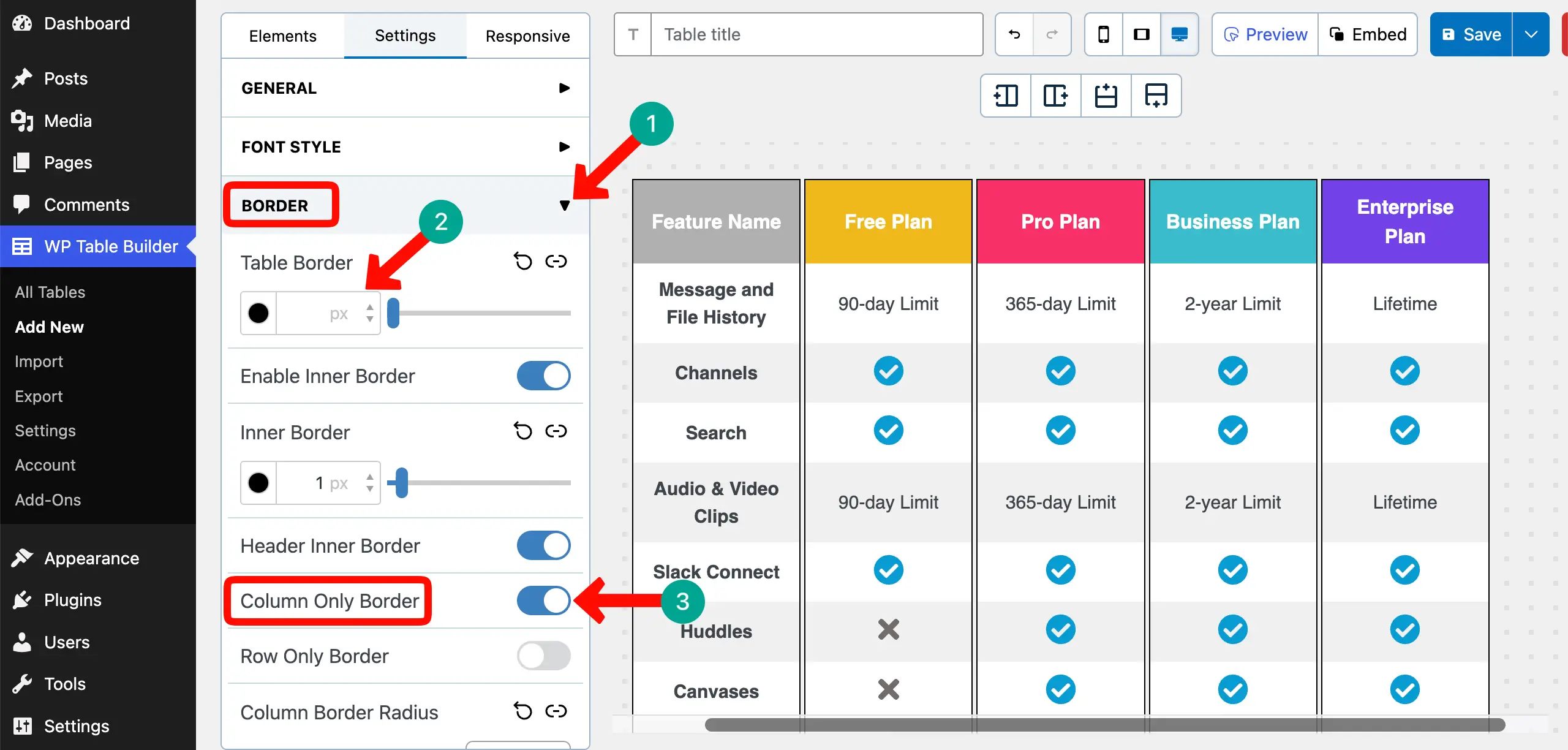The height and width of the screenshot is (750, 1568).
Task: Collapse the BORDER section
Action: coord(565,205)
